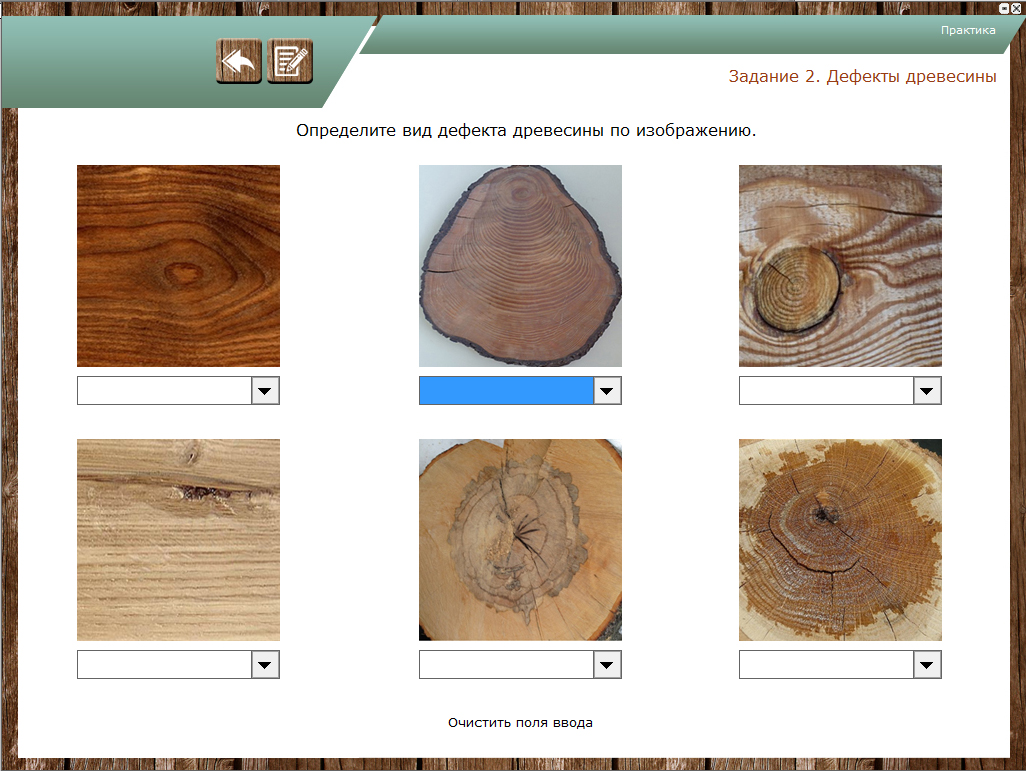Select the light plank with crack image
Image resolution: width=1026 pixels, height=771 pixels.
point(178,540)
